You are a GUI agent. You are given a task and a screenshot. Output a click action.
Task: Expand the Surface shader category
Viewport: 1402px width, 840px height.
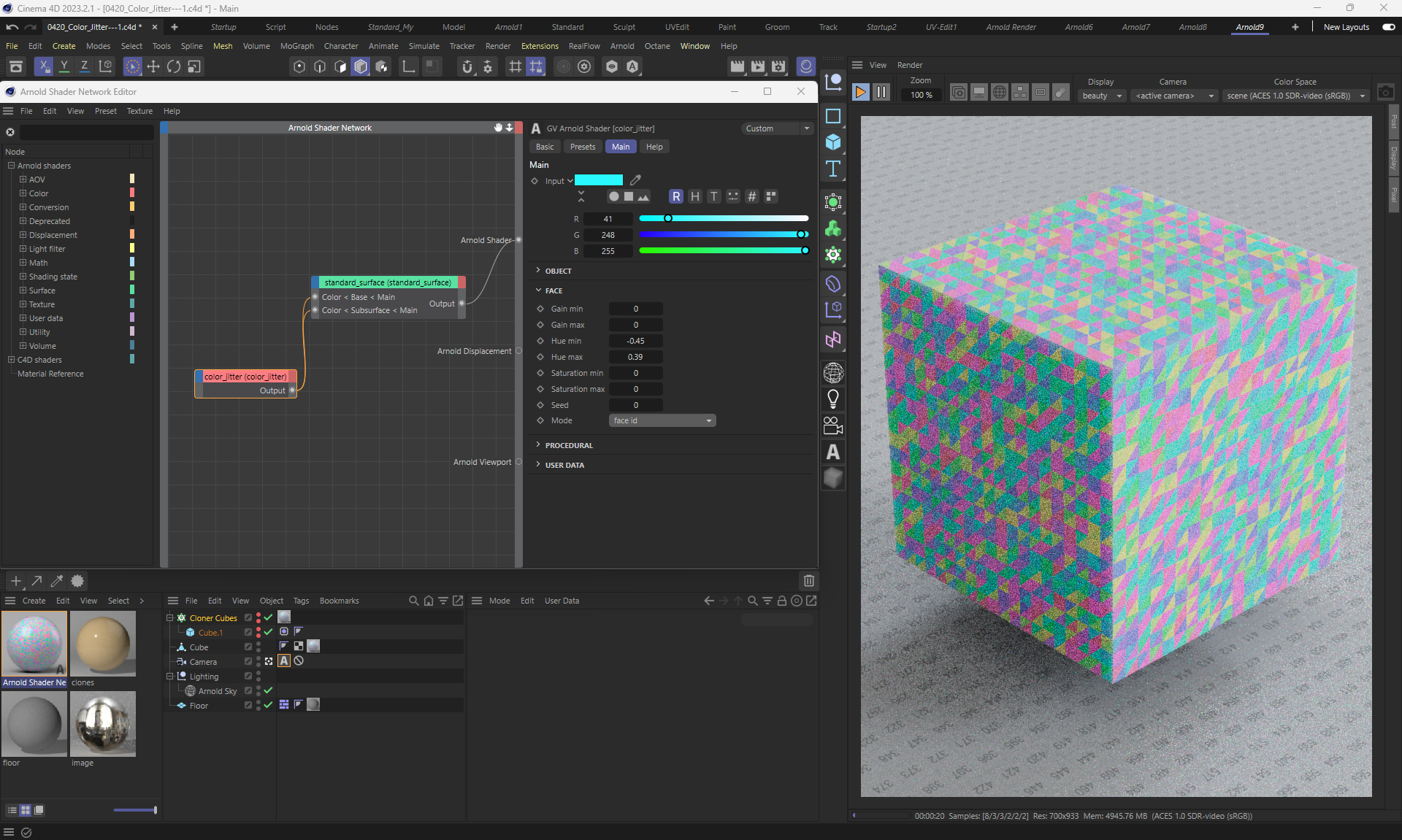(23, 290)
